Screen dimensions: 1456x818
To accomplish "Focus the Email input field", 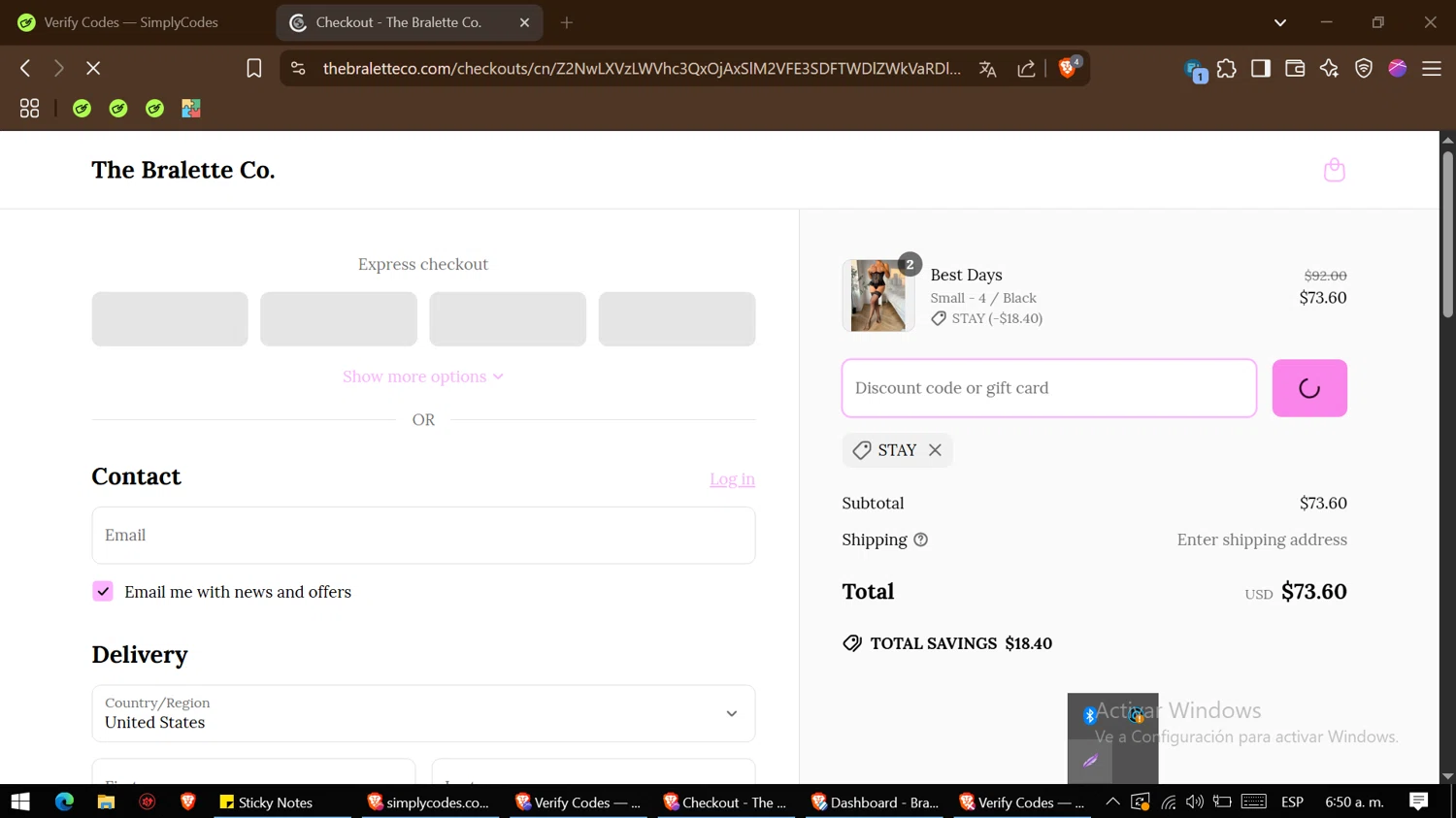I will (423, 536).
